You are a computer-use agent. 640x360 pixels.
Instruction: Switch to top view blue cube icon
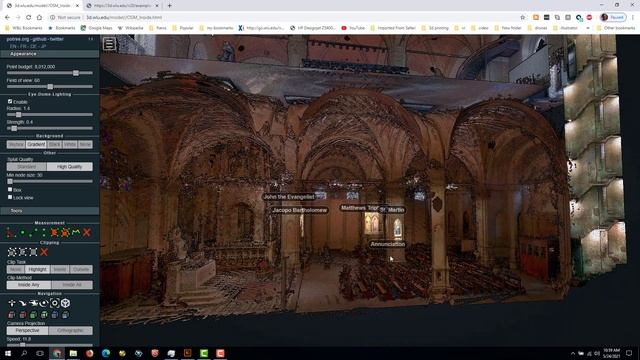55,315
